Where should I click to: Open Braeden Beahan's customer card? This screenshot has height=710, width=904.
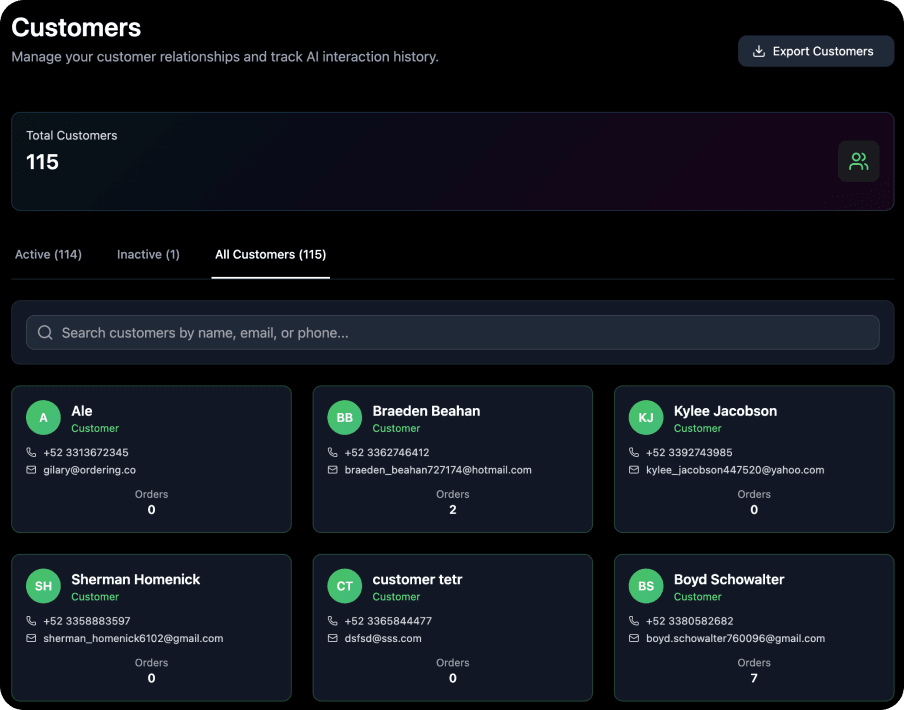pyautogui.click(x=452, y=458)
